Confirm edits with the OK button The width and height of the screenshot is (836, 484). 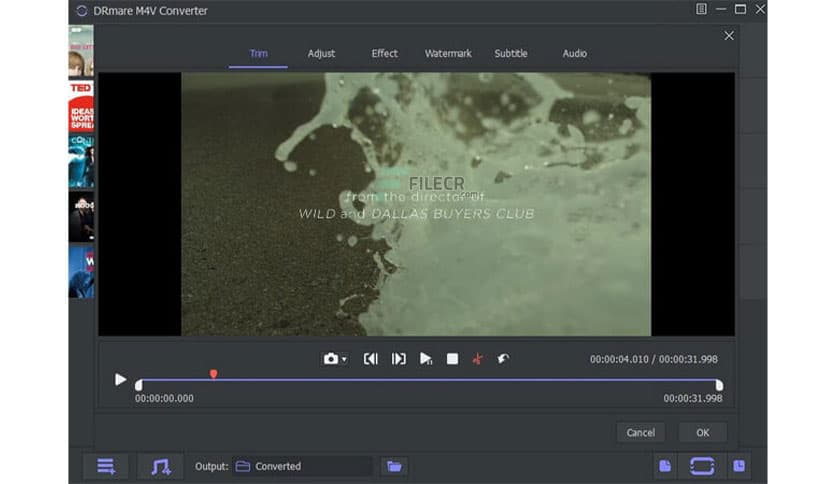(703, 432)
